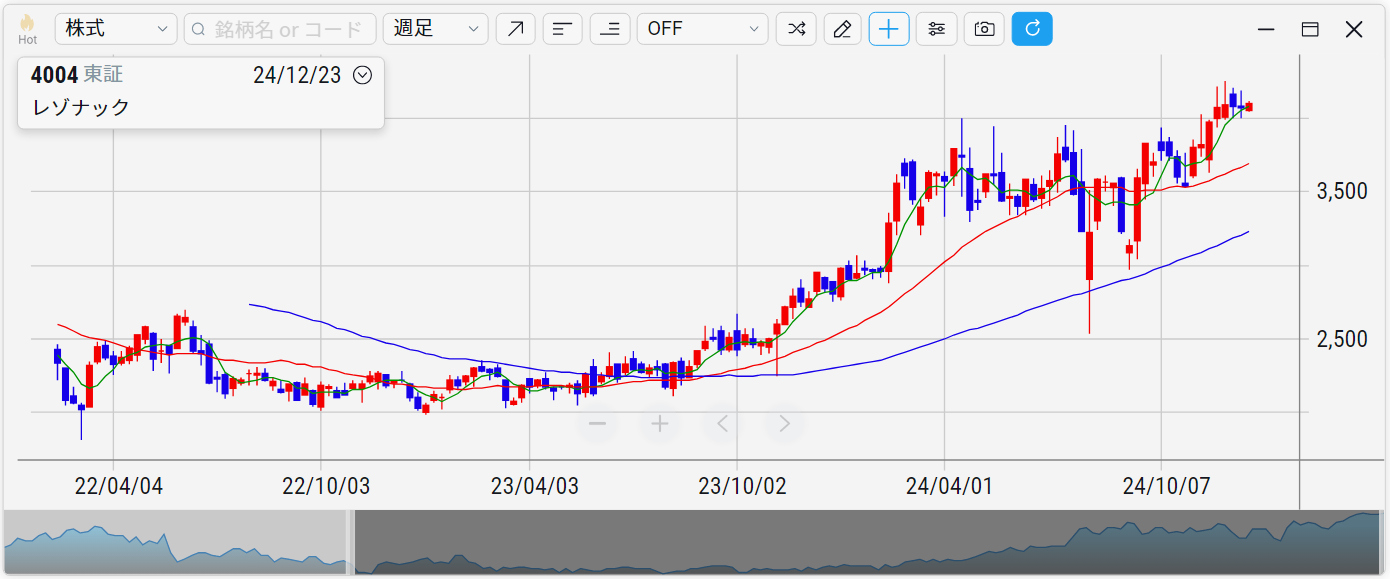Image resolution: width=1390 pixels, height=579 pixels.
Task: Minimize the chart window
Action: point(1266,30)
